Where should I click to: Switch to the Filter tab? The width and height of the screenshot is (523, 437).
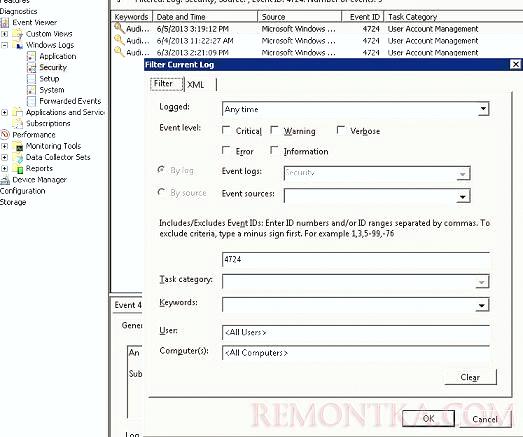(167, 84)
